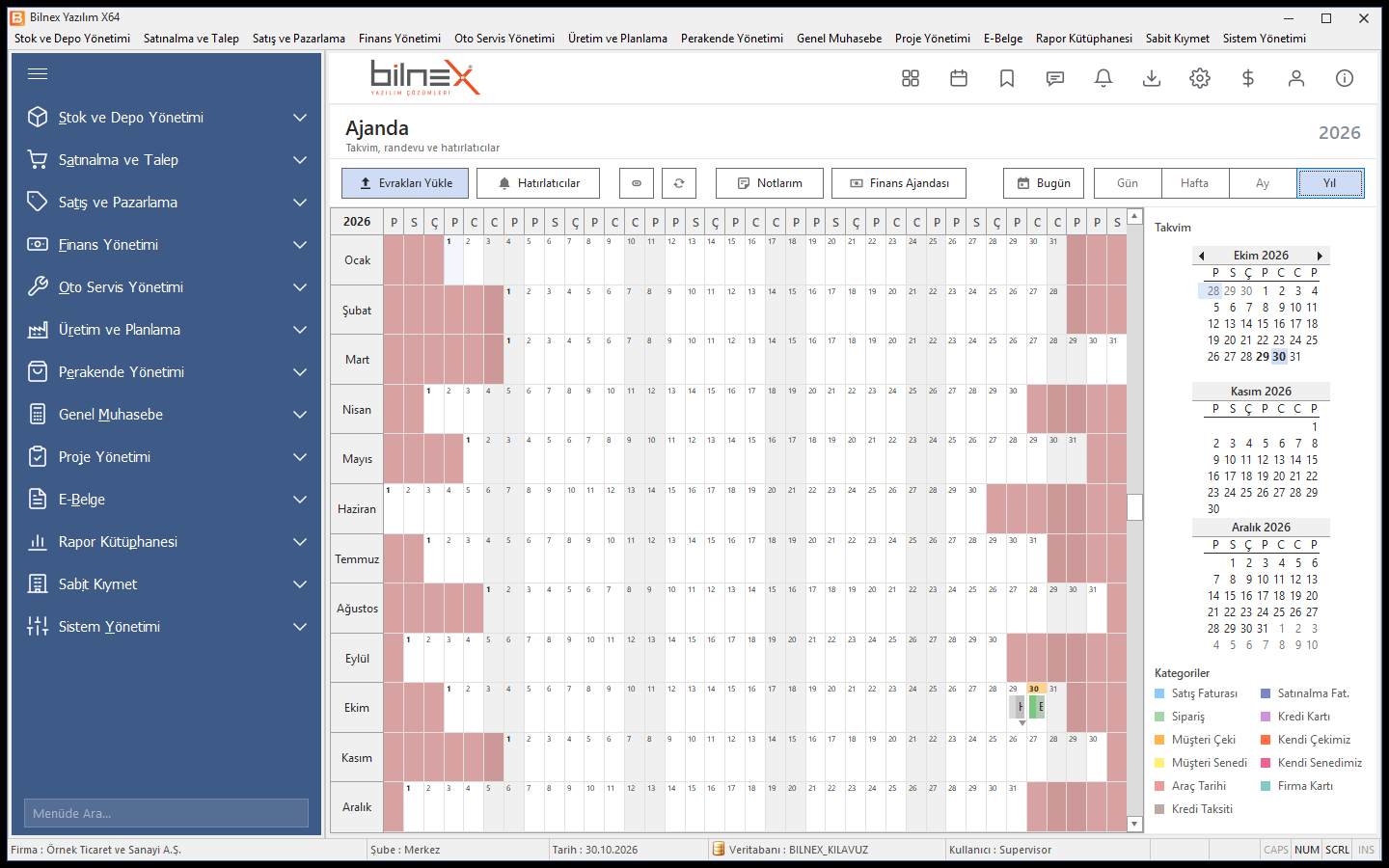
Task: Jump to today with the Bugün button
Action: click(x=1044, y=183)
